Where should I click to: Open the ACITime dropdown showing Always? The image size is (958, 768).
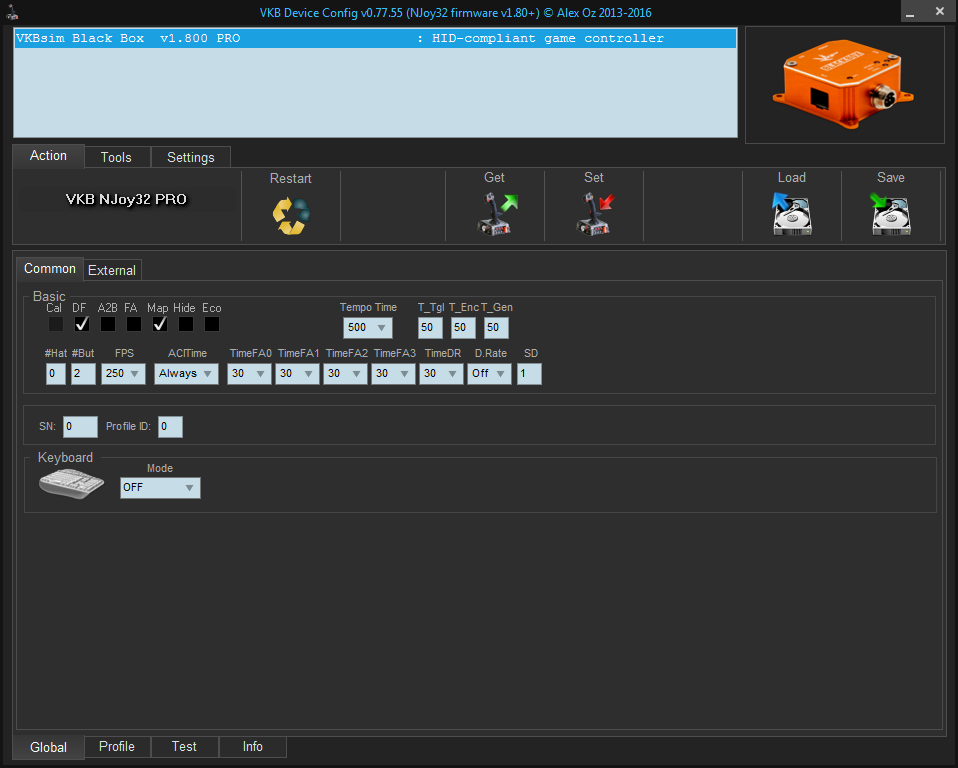186,373
